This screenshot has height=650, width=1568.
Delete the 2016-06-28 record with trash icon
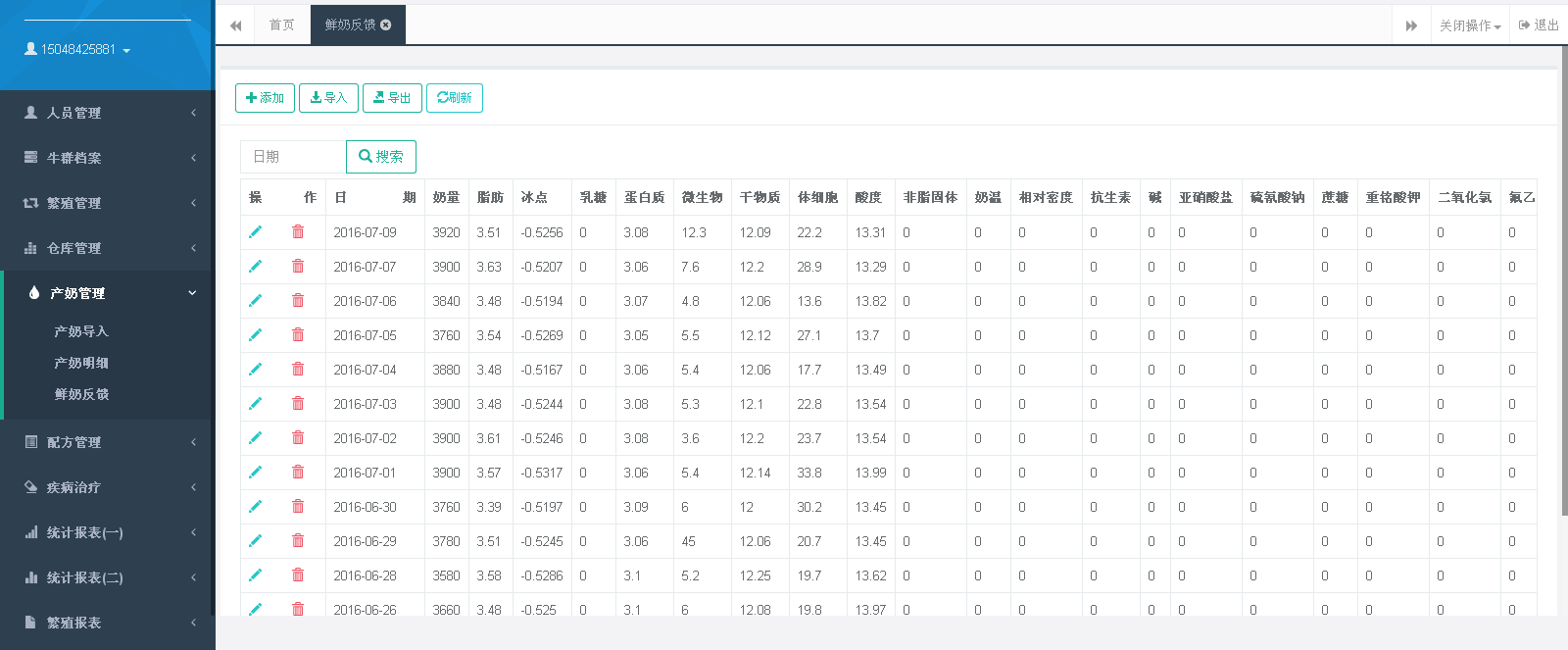tap(298, 575)
